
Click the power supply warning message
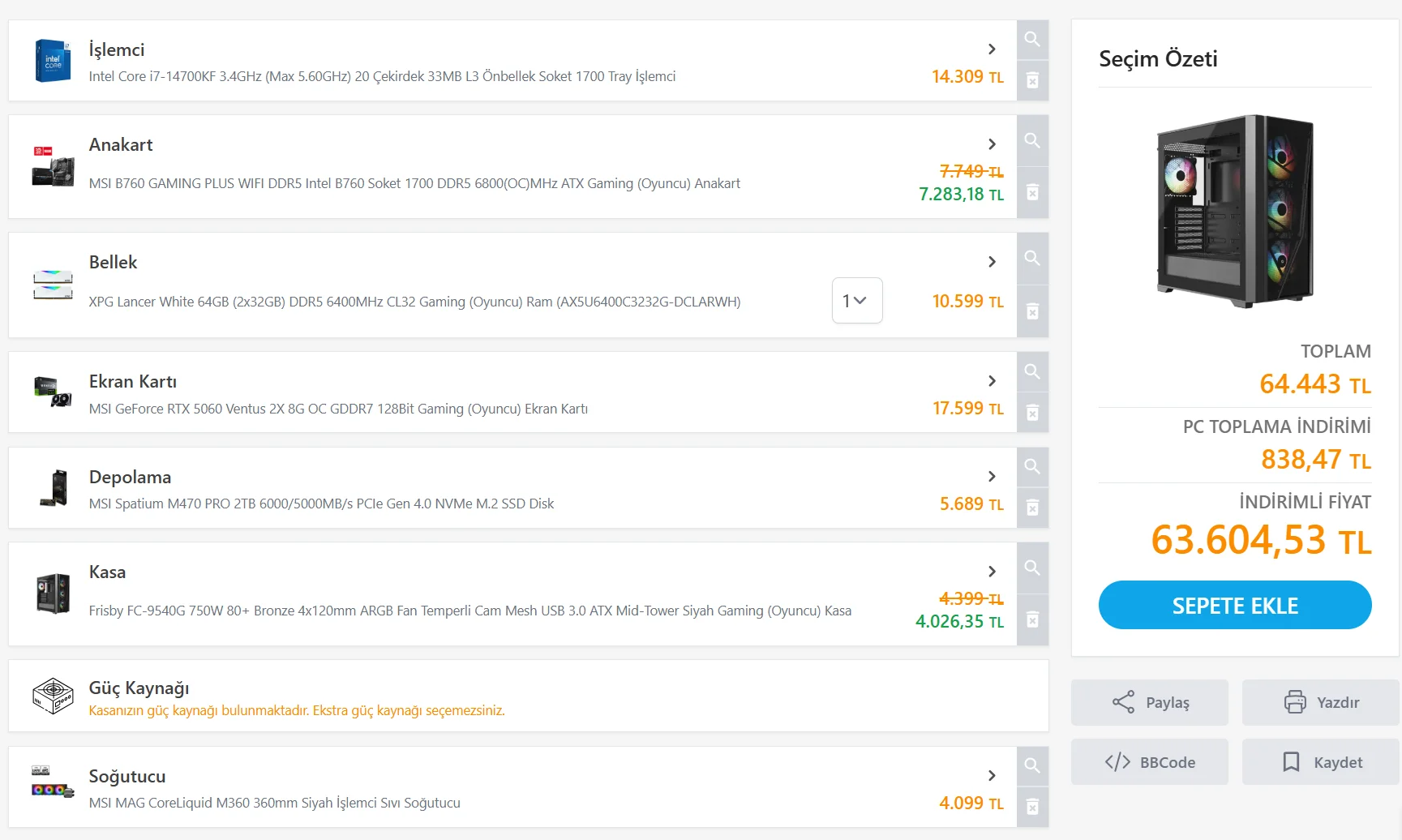297,710
